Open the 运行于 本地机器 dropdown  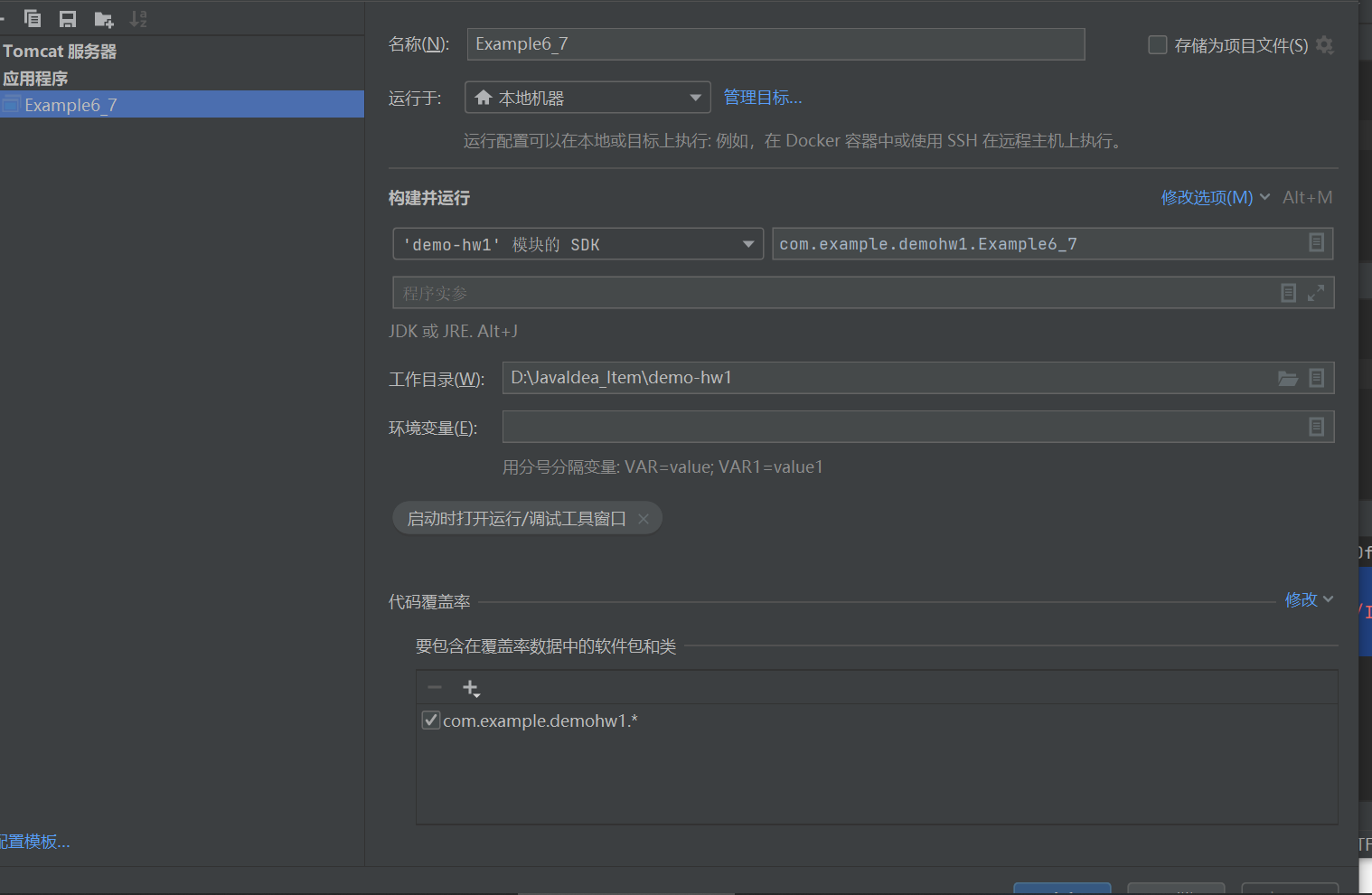click(587, 97)
